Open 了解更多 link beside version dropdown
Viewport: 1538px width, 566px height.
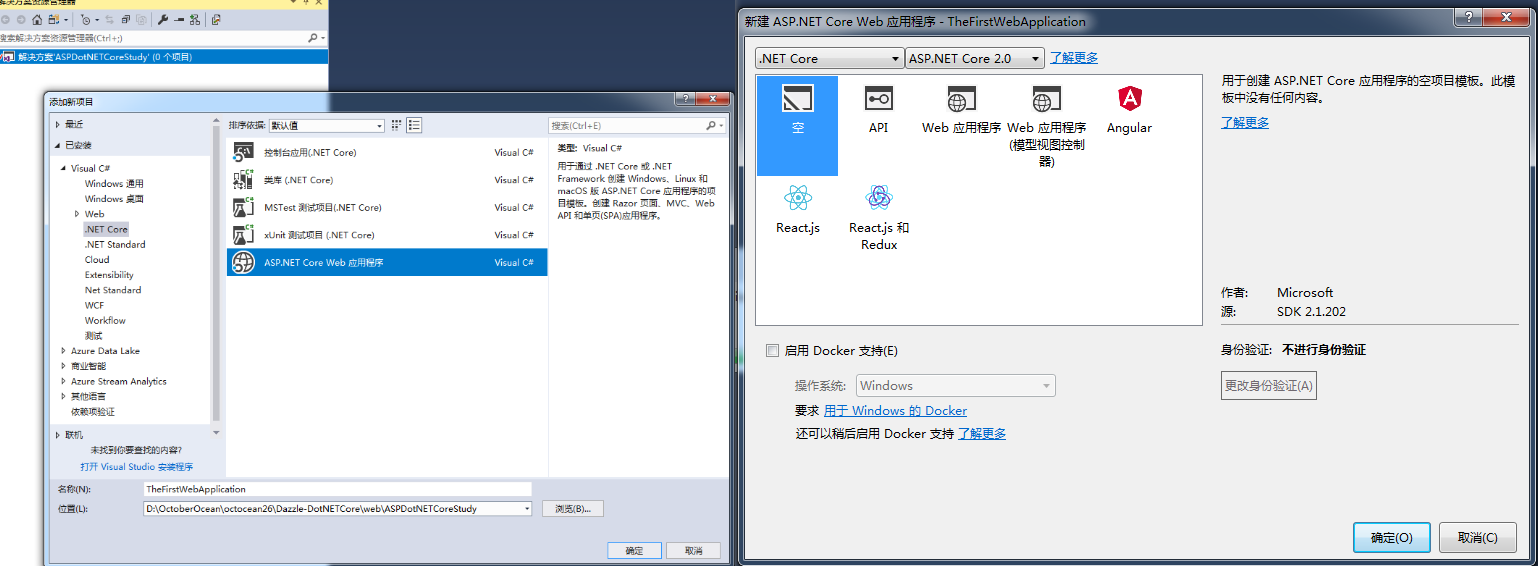pos(1074,58)
